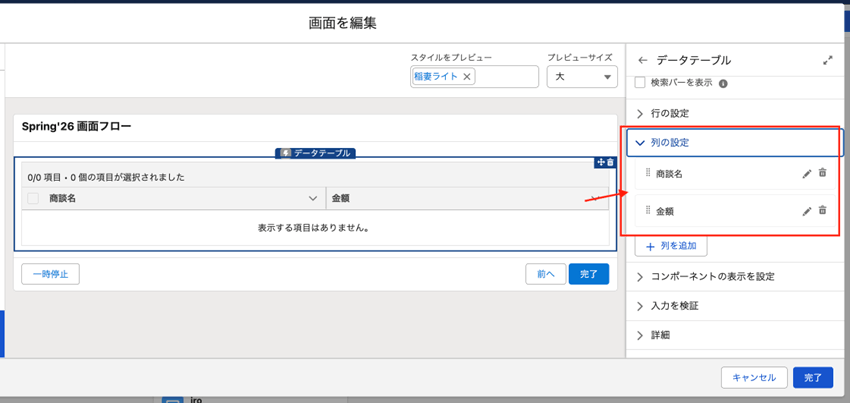Image resolution: width=850 pixels, height=403 pixels.
Task: Click the 列を追加 button
Action: pyautogui.click(x=671, y=246)
